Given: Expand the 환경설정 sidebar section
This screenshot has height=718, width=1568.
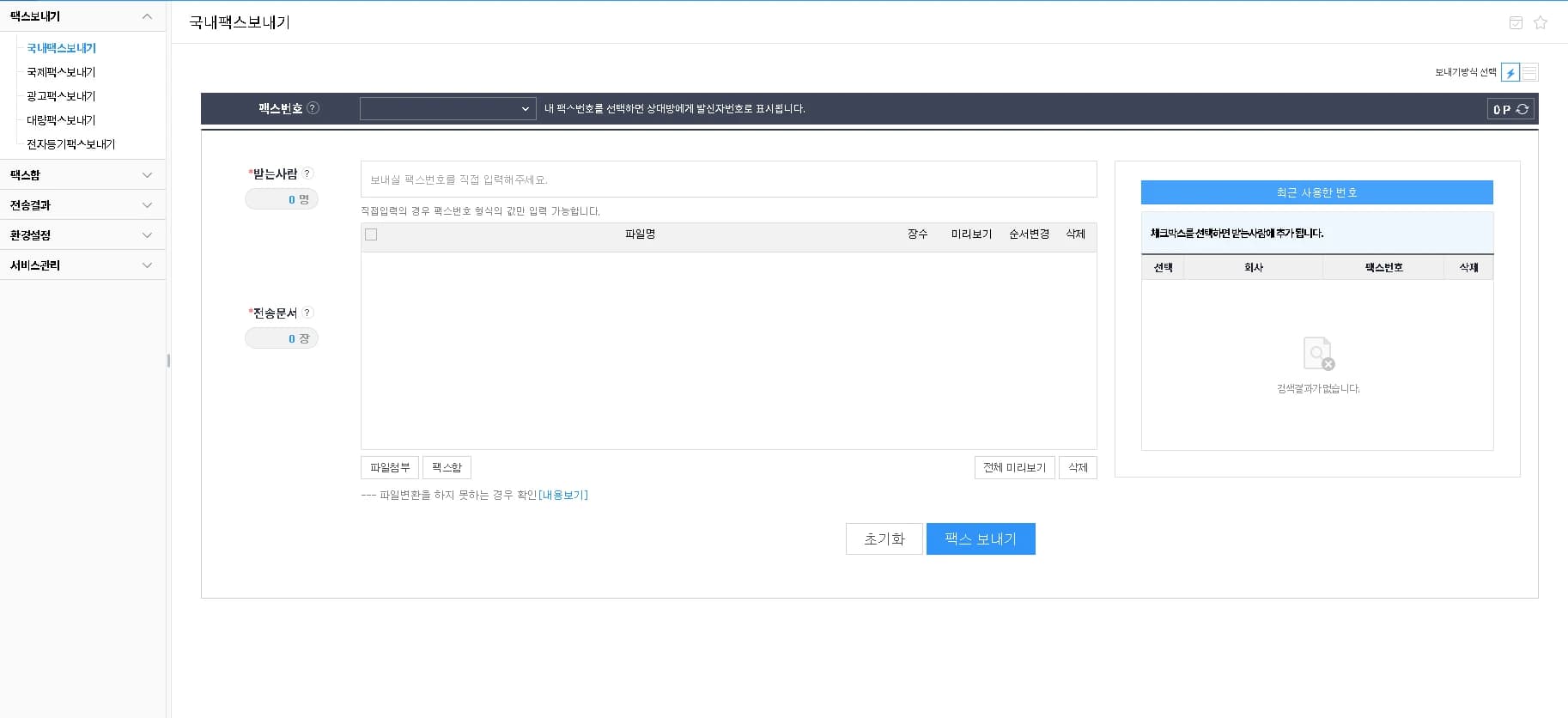Looking at the screenshot, I should tap(147, 235).
